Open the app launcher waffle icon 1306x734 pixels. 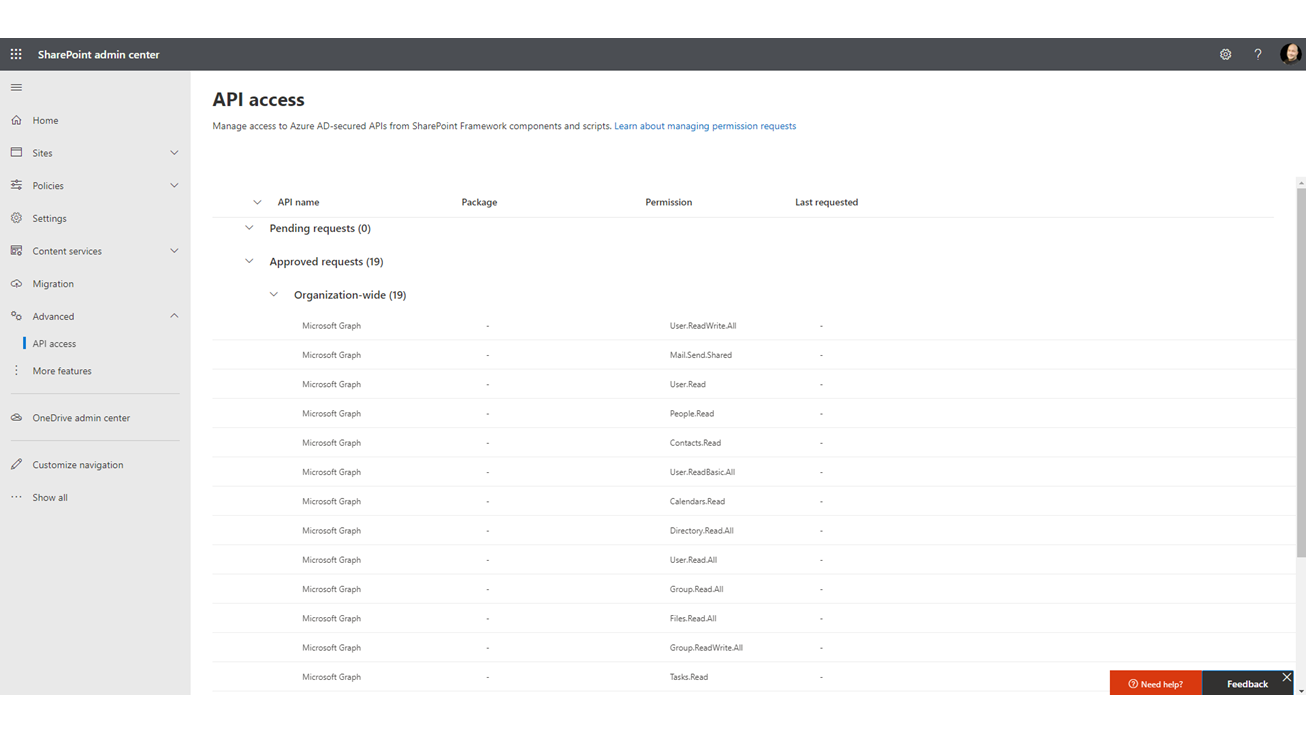(x=16, y=55)
